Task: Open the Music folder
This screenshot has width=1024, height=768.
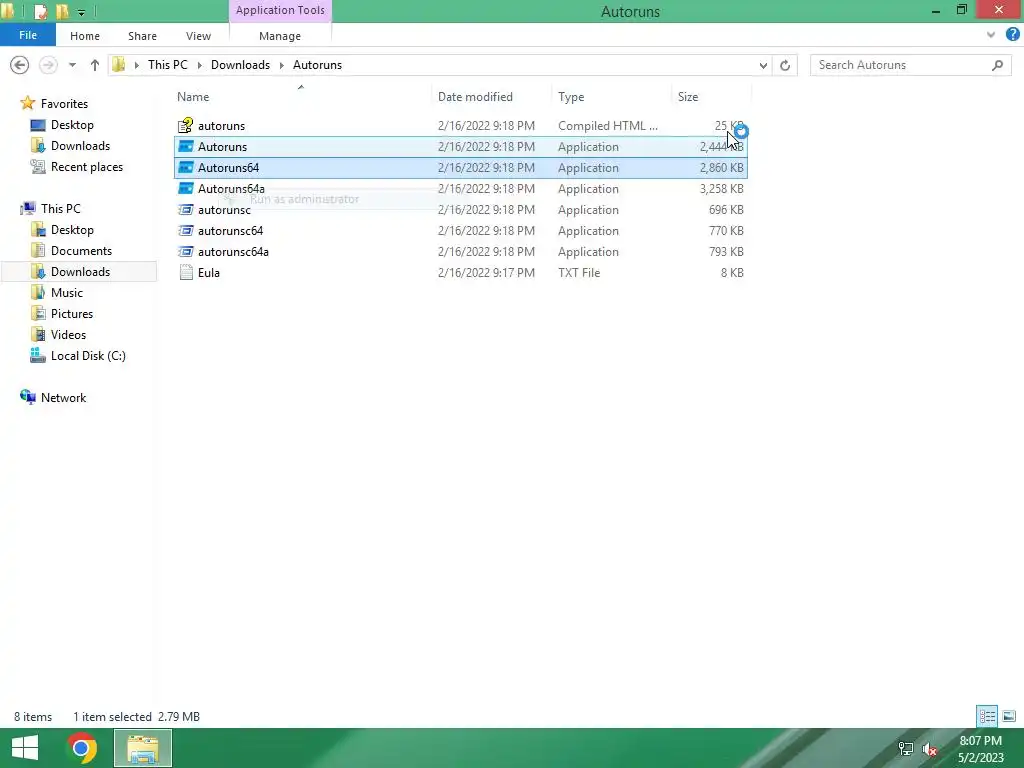Action: 67,293
